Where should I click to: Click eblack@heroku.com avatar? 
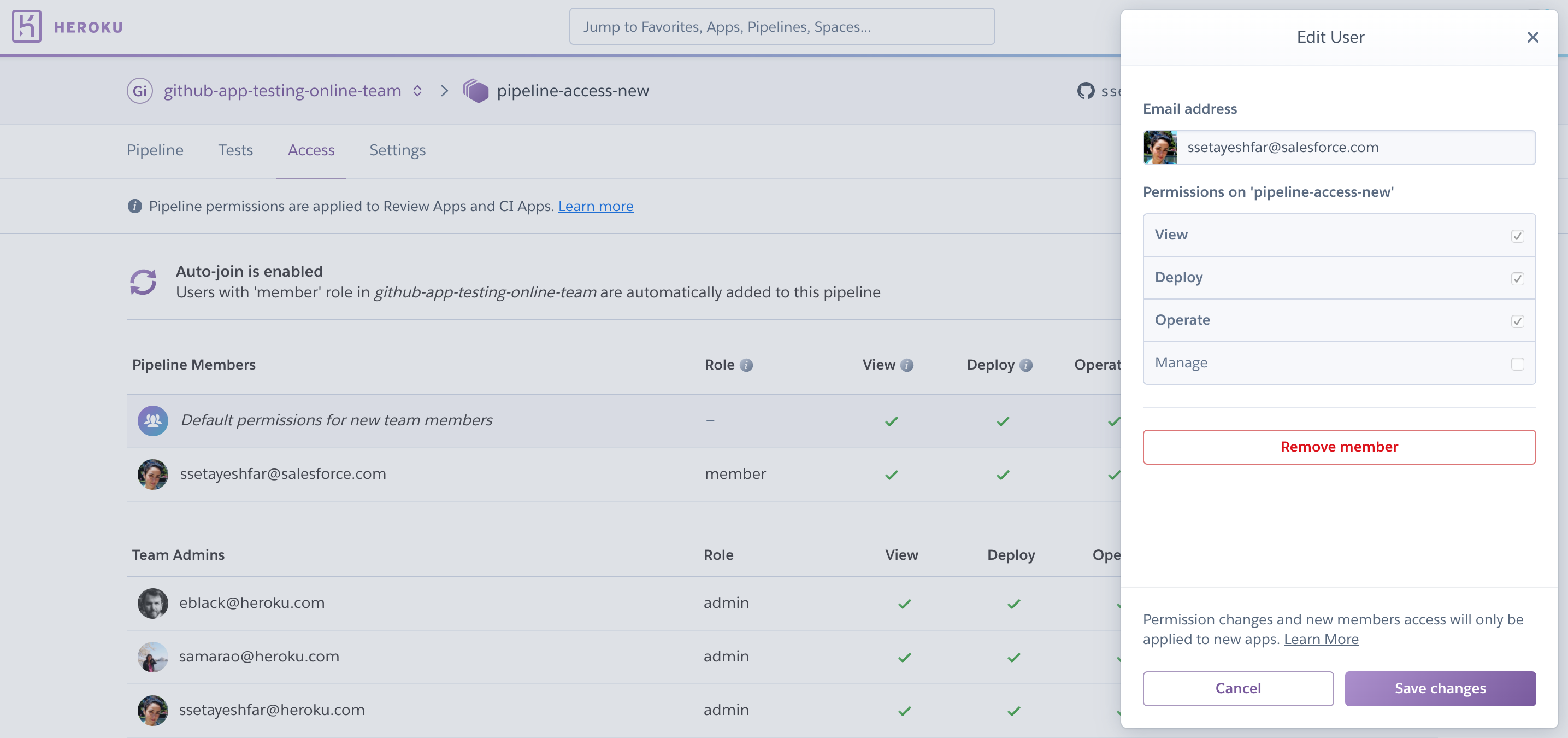coord(153,604)
